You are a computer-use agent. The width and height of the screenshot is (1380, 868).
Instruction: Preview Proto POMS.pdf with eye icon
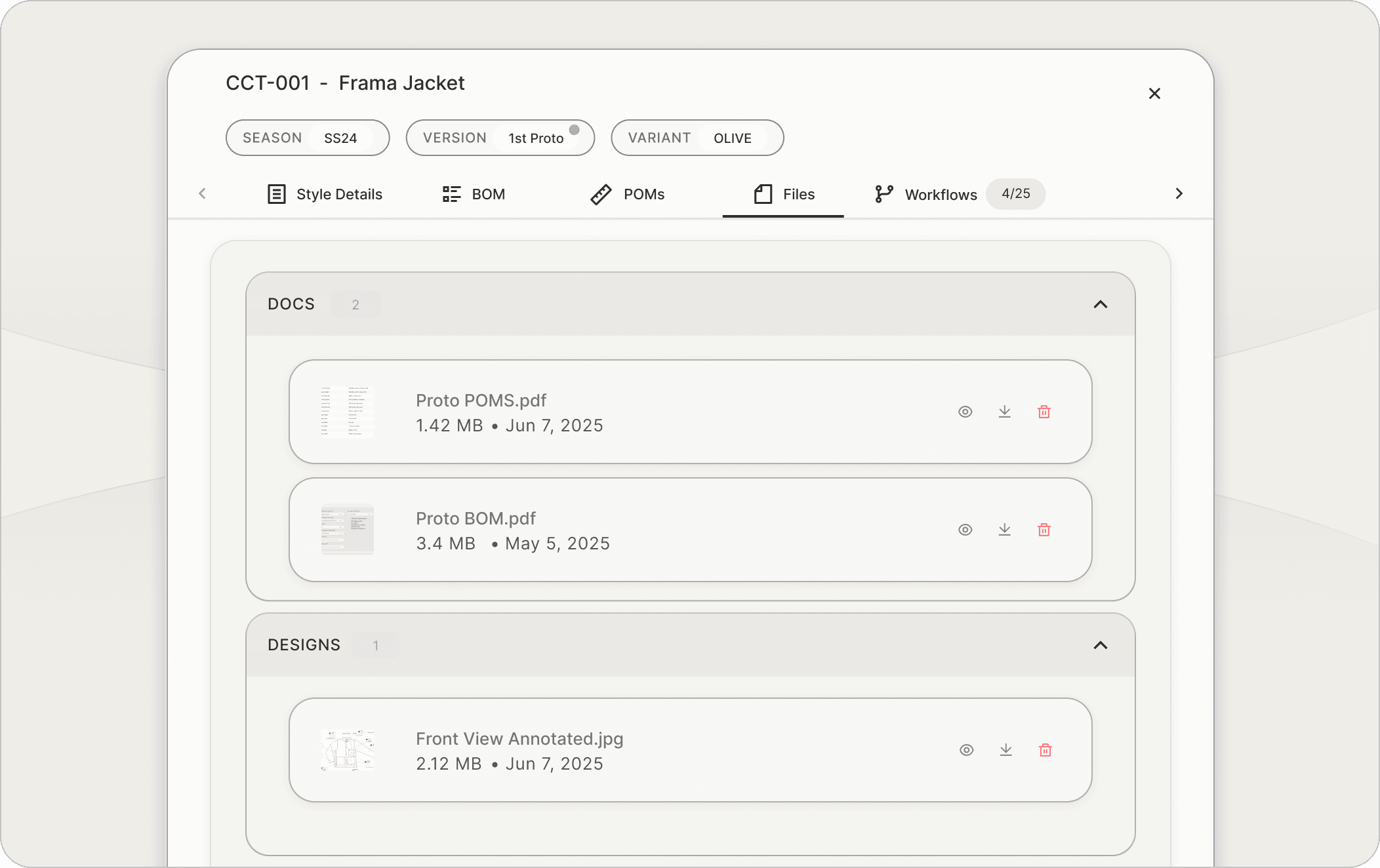pos(965,412)
